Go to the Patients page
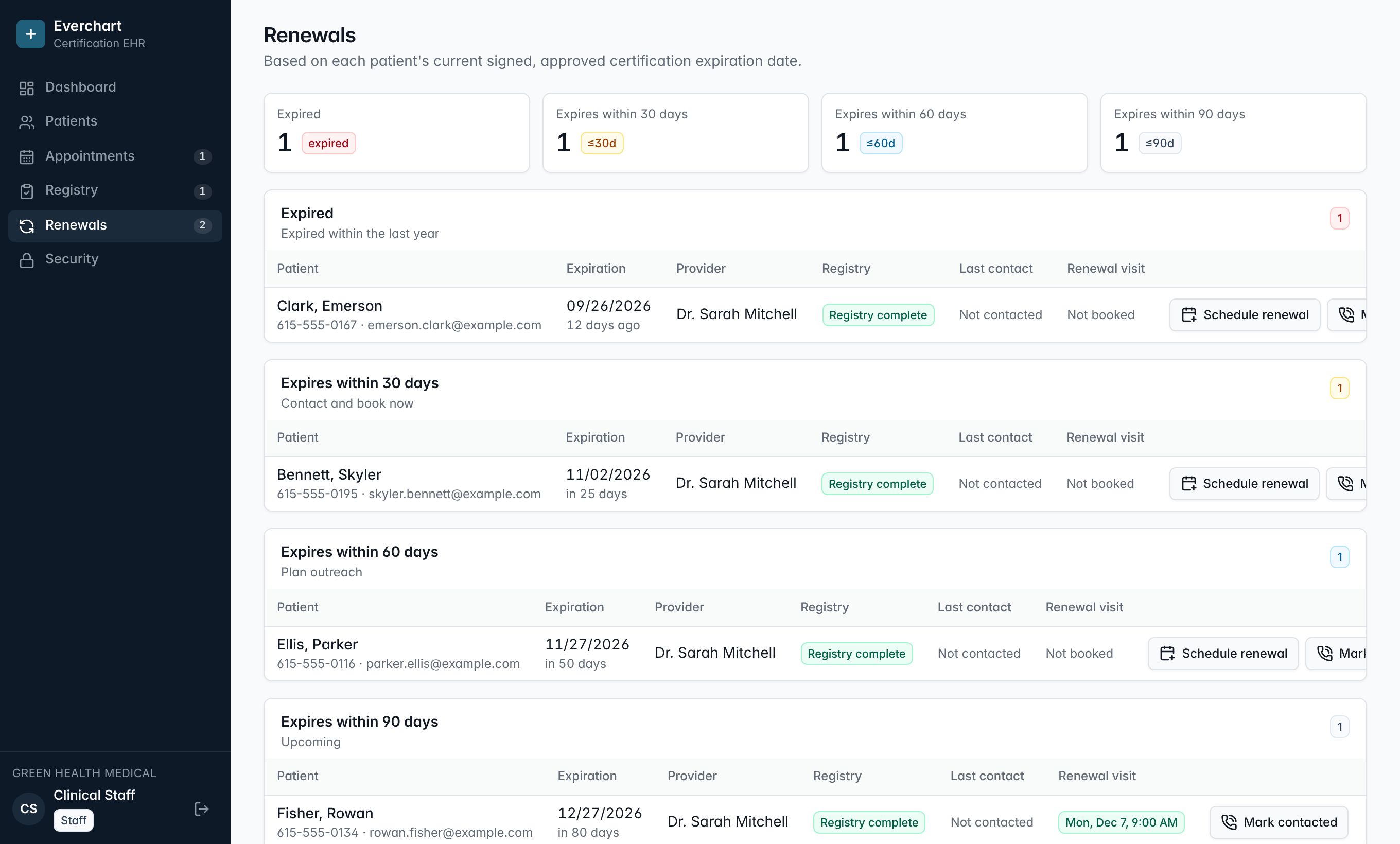1400x844 pixels. pyautogui.click(x=115, y=121)
